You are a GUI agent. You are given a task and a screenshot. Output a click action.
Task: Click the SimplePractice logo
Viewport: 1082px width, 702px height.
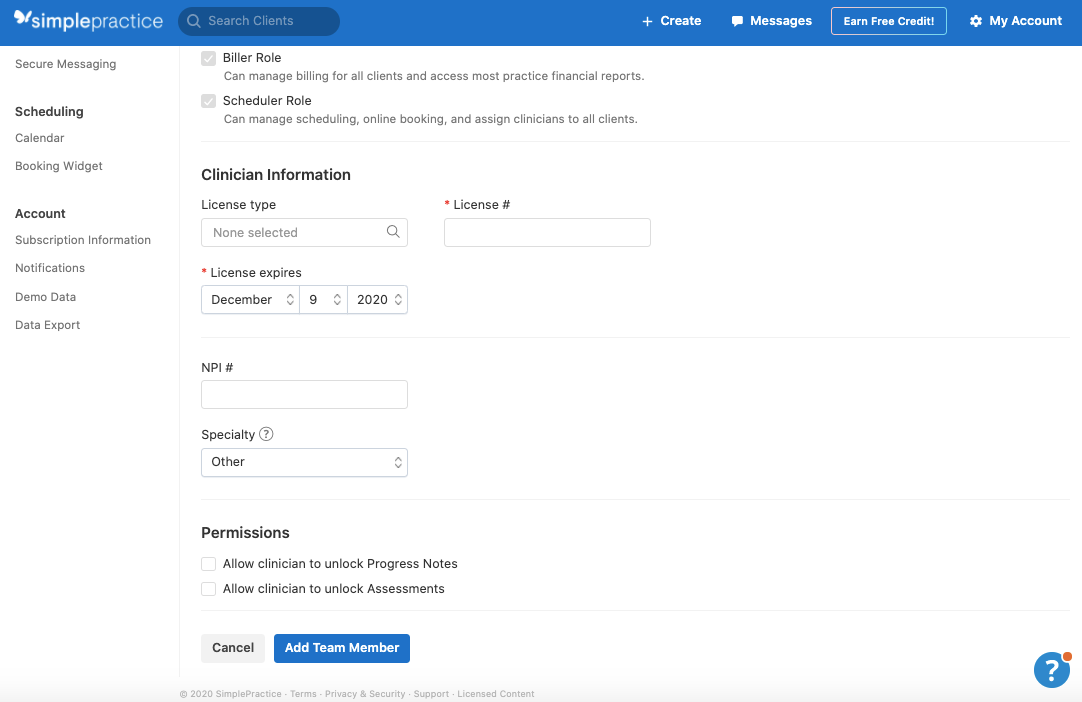click(89, 19)
